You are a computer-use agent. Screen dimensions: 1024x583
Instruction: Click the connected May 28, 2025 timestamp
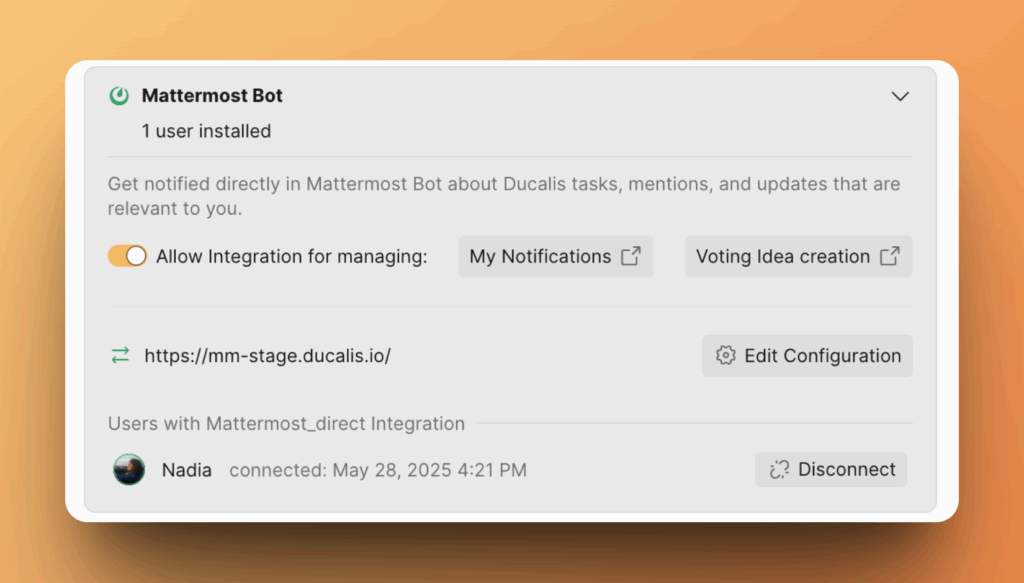378,470
